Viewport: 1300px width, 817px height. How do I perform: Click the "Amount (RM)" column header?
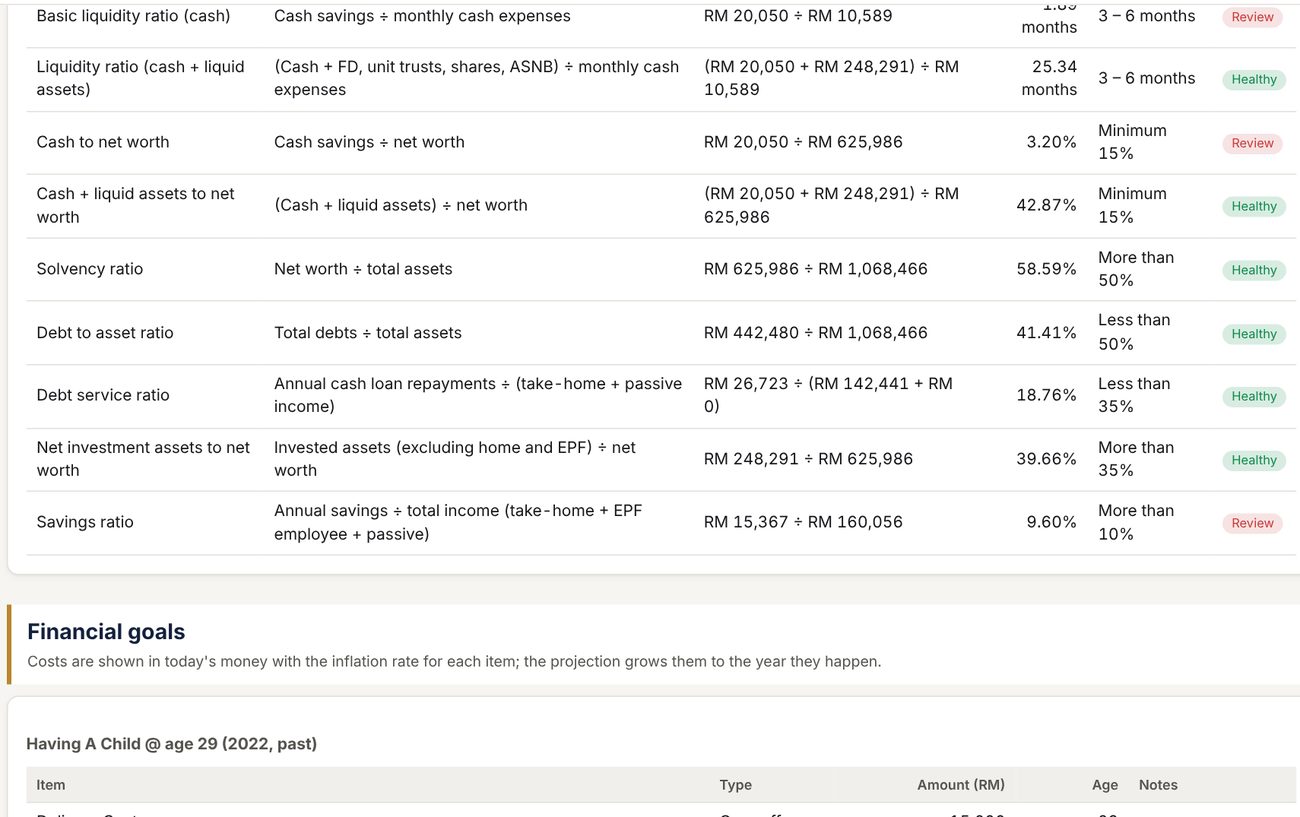pyautogui.click(x=961, y=785)
